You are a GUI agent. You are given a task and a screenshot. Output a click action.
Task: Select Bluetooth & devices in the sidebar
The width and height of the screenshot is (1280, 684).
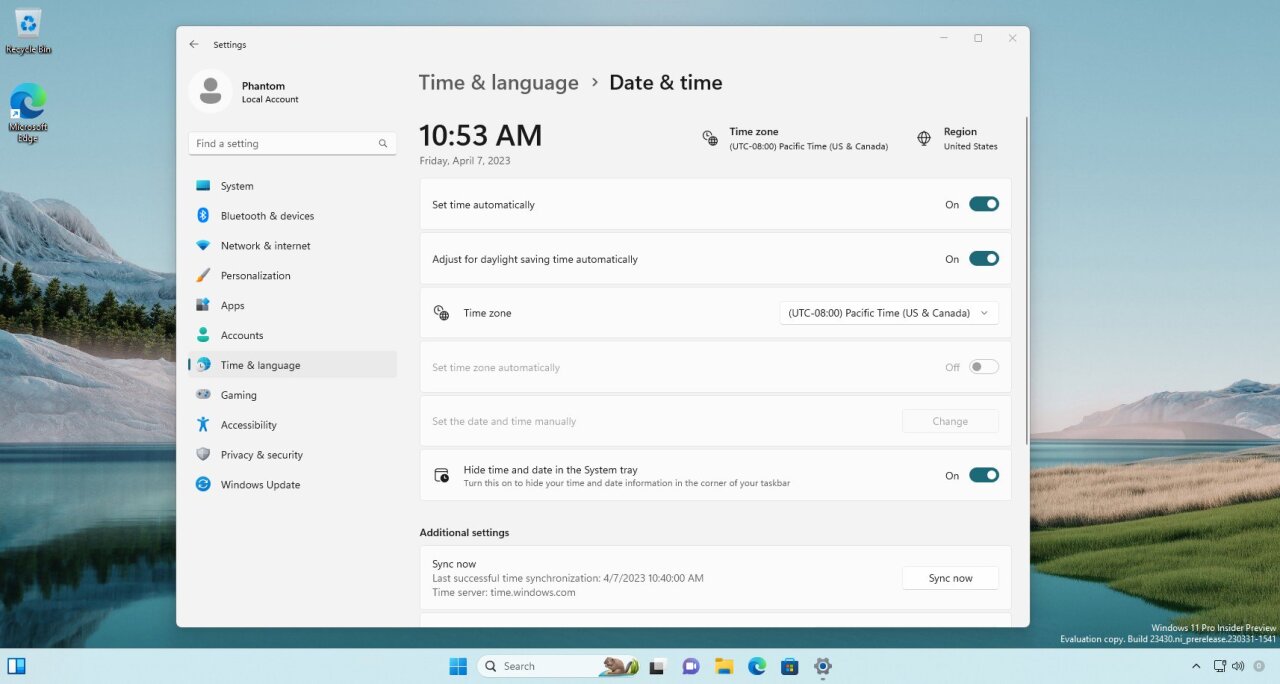pyautogui.click(x=267, y=215)
